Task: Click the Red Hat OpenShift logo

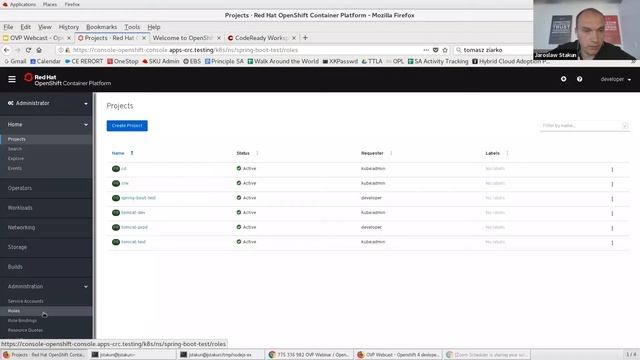Action: pos(67,80)
